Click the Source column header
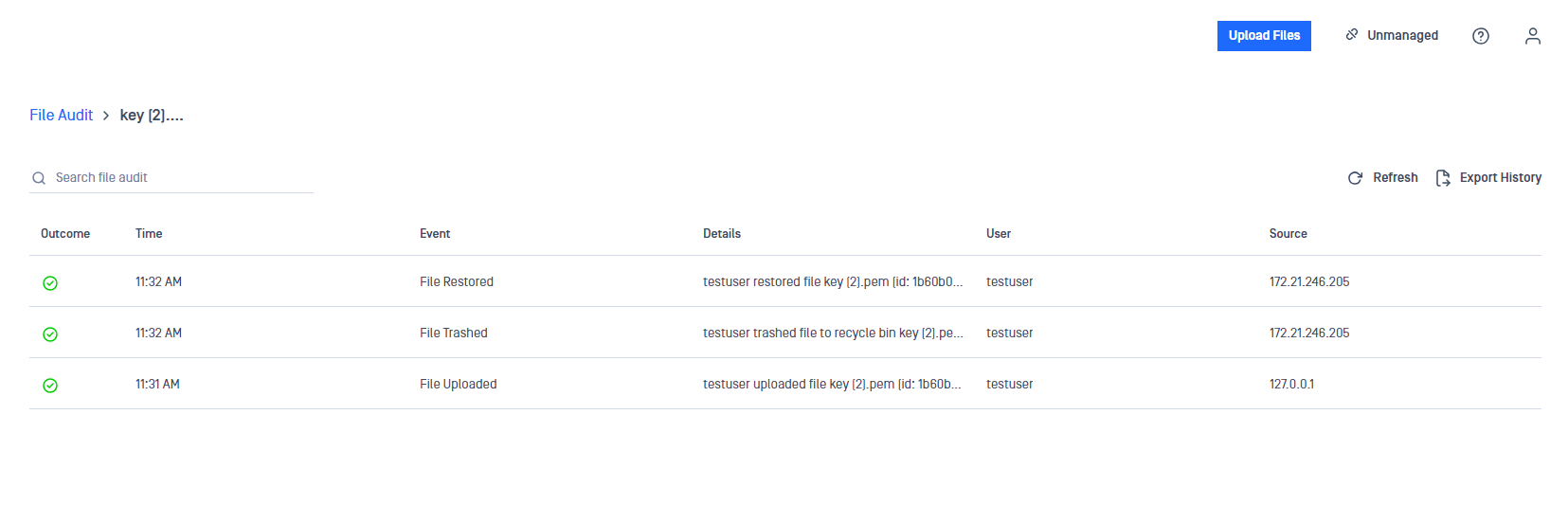Image resolution: width=1568 pixels, height=505 pixels. [x=1289, y=233]
